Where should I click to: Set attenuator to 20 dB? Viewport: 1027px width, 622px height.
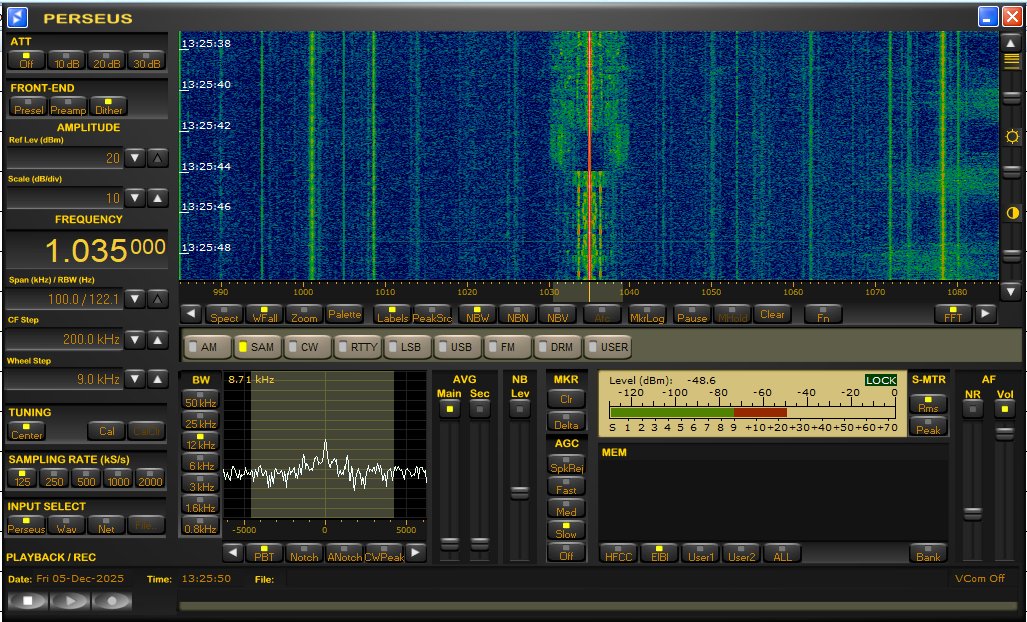pyautogui.click(x=106, y=60)
